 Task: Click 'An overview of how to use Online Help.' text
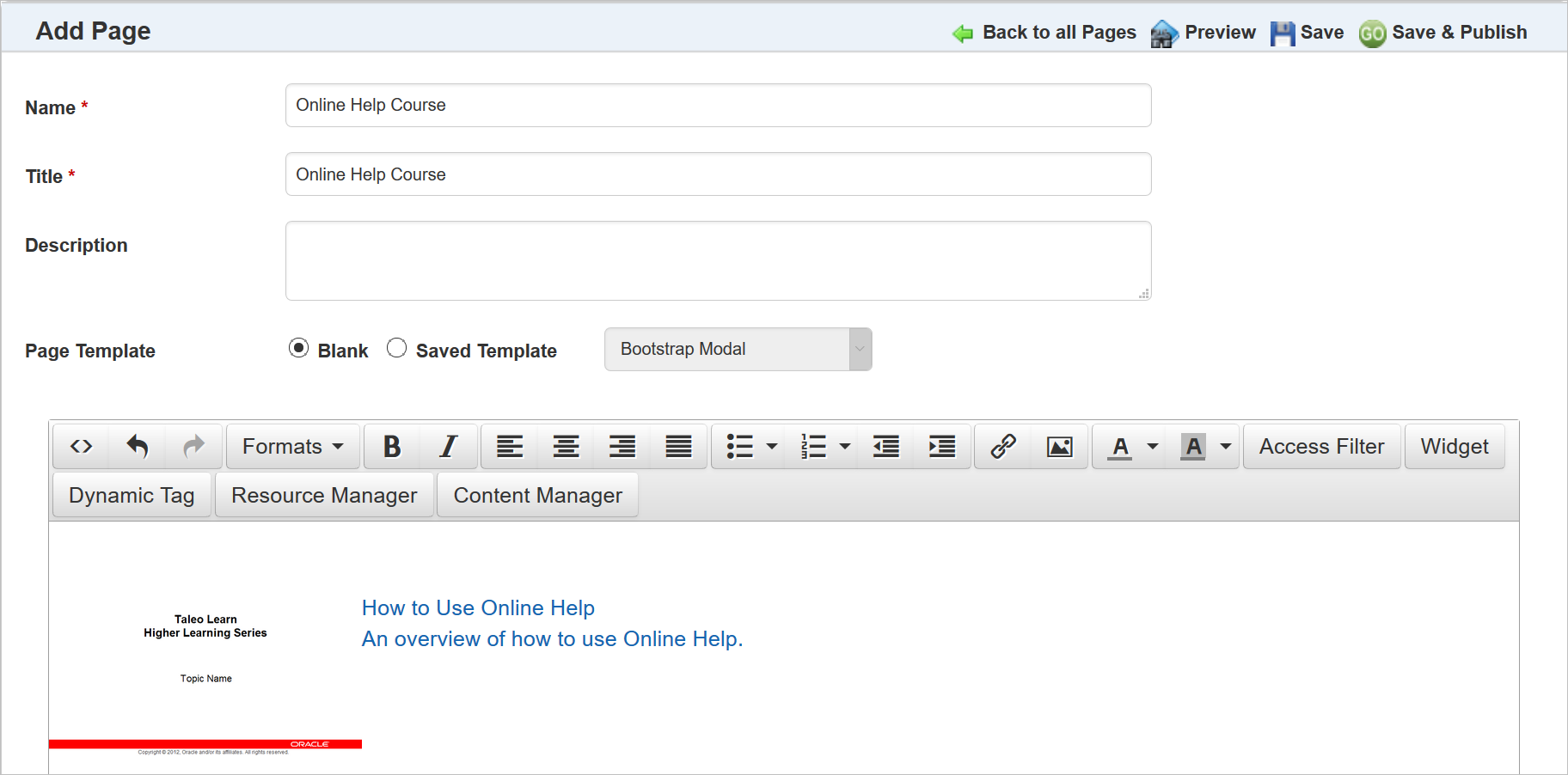tap(552, 638)
